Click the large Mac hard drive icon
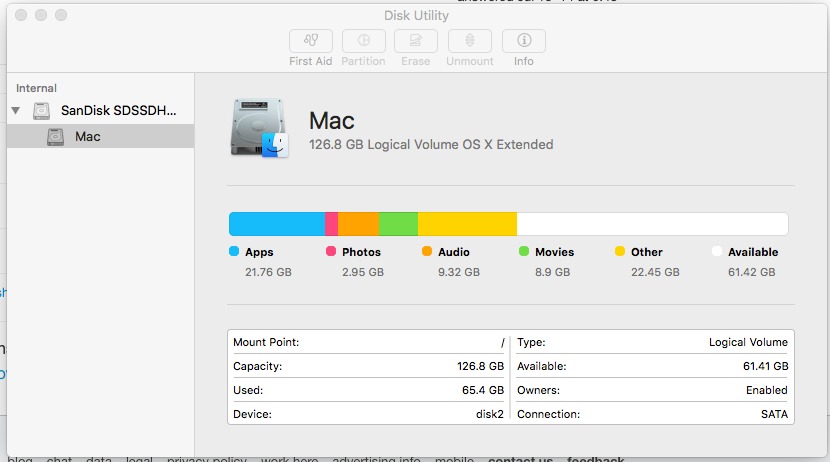The height and width of the screenshot is (462, 830). point(259,128)
